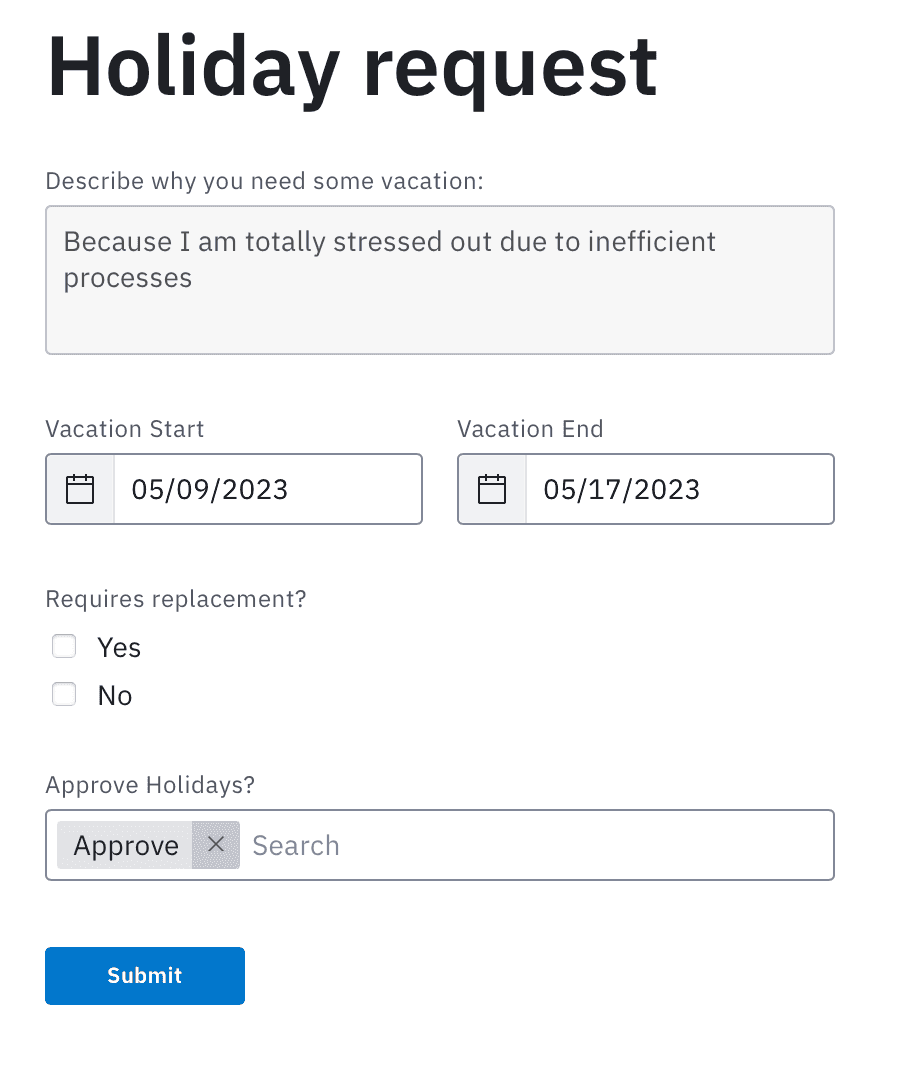Open the Vacation Start calendar icon
This screenshot has width=904, height=1068.
point(80,489)
